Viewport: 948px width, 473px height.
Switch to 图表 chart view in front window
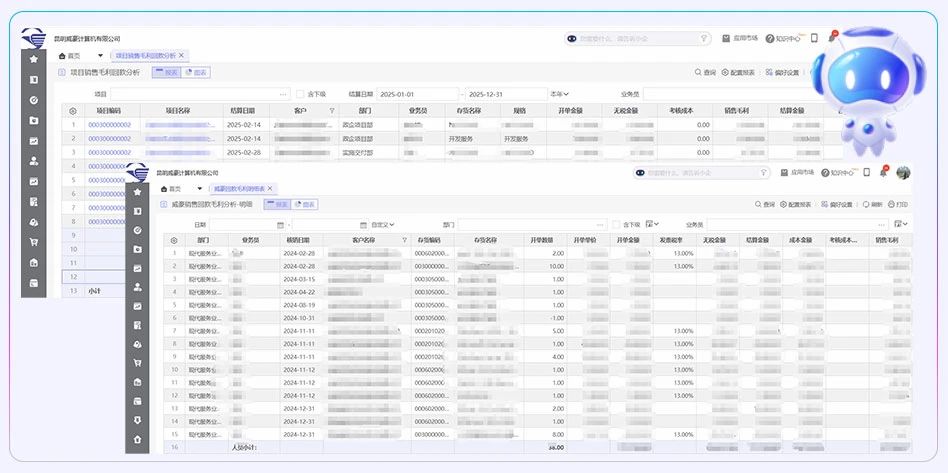click(x=304, y=204)
